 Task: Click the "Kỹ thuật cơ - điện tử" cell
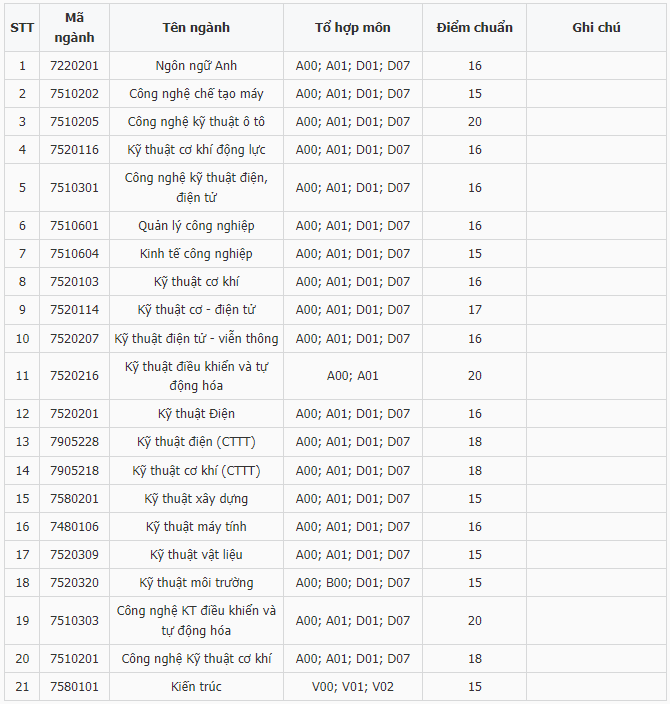[x=196, y=310]
